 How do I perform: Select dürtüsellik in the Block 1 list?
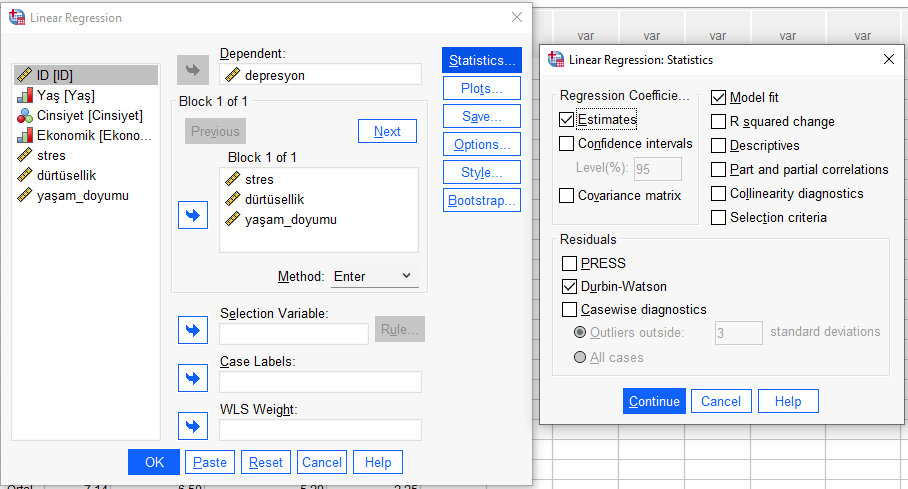274,199
